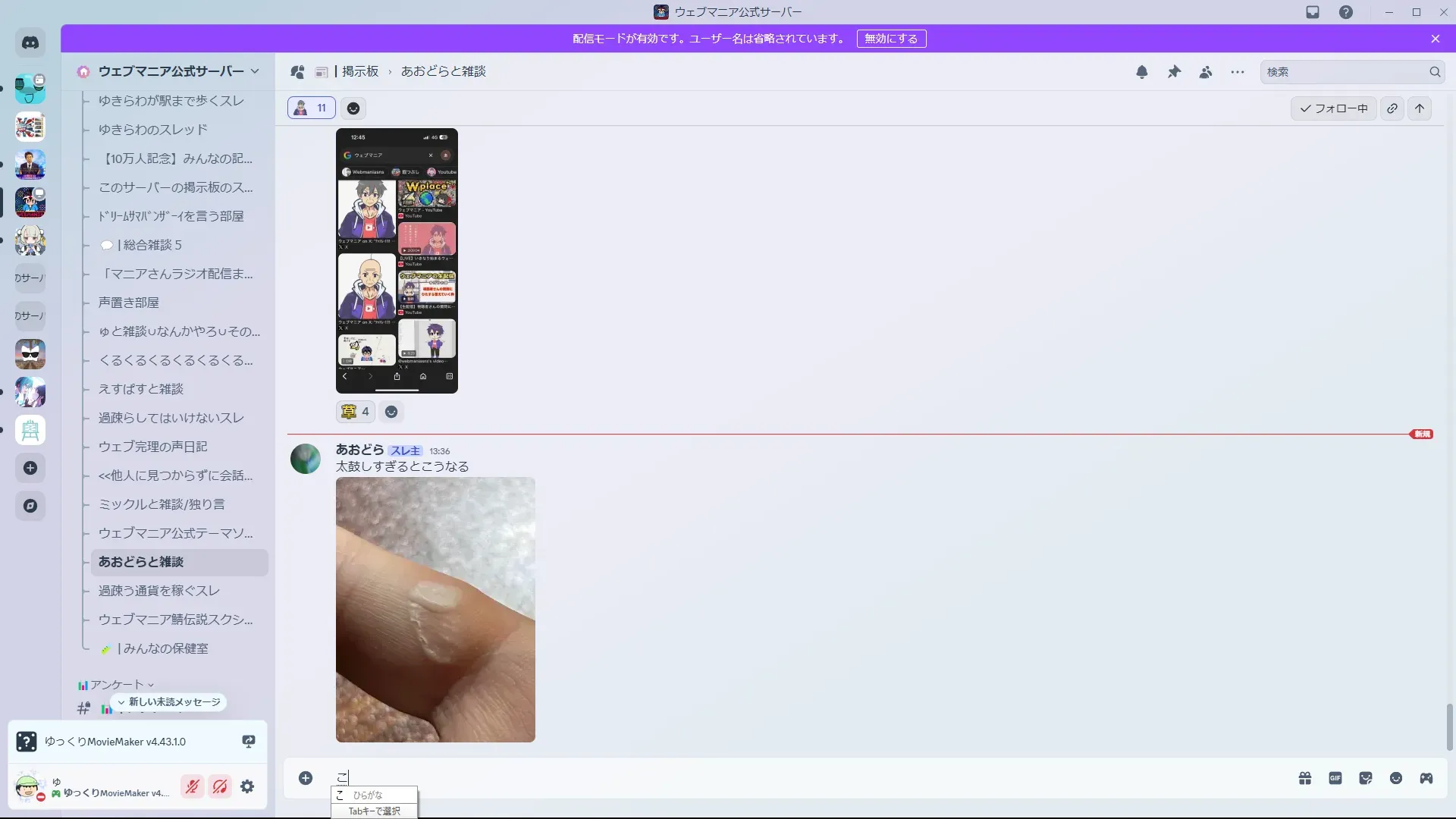This screenshot has width=1456, height=819.
Task: Click 無効にする to disable streamer mode
Action: [891, 39]
